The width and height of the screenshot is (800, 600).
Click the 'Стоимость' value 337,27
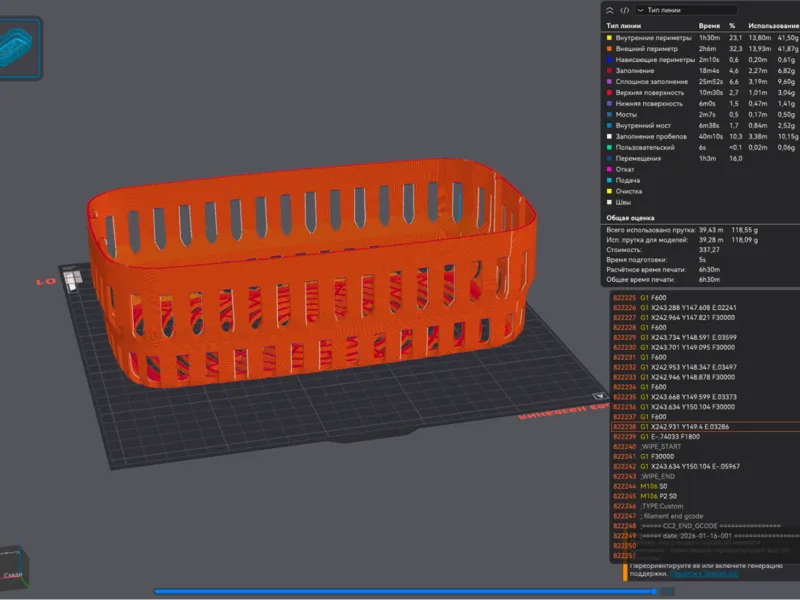(x=709, y=250)
